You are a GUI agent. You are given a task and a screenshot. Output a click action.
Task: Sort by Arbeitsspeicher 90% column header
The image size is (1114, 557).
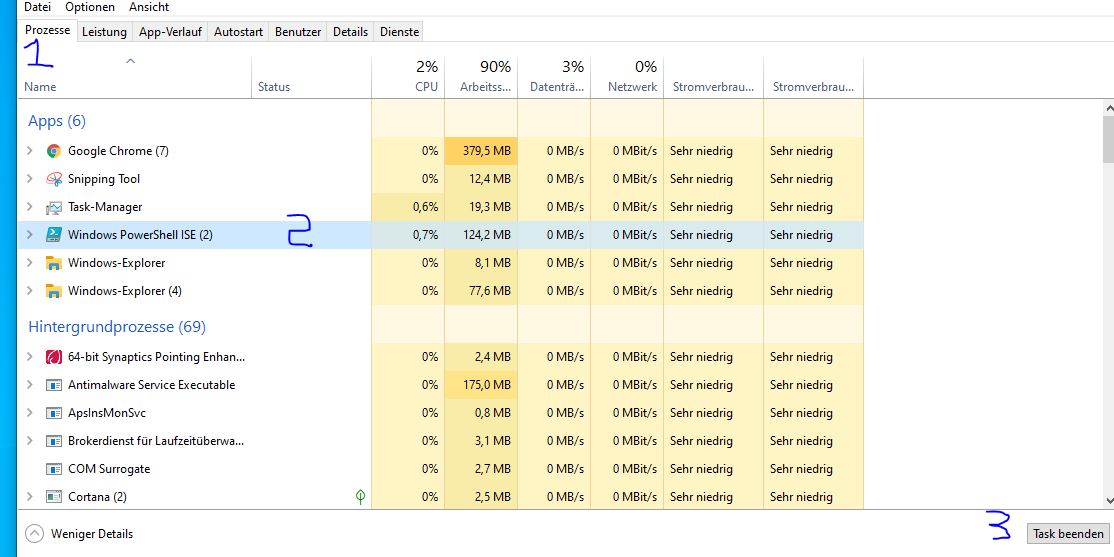(x=481, y=77)
